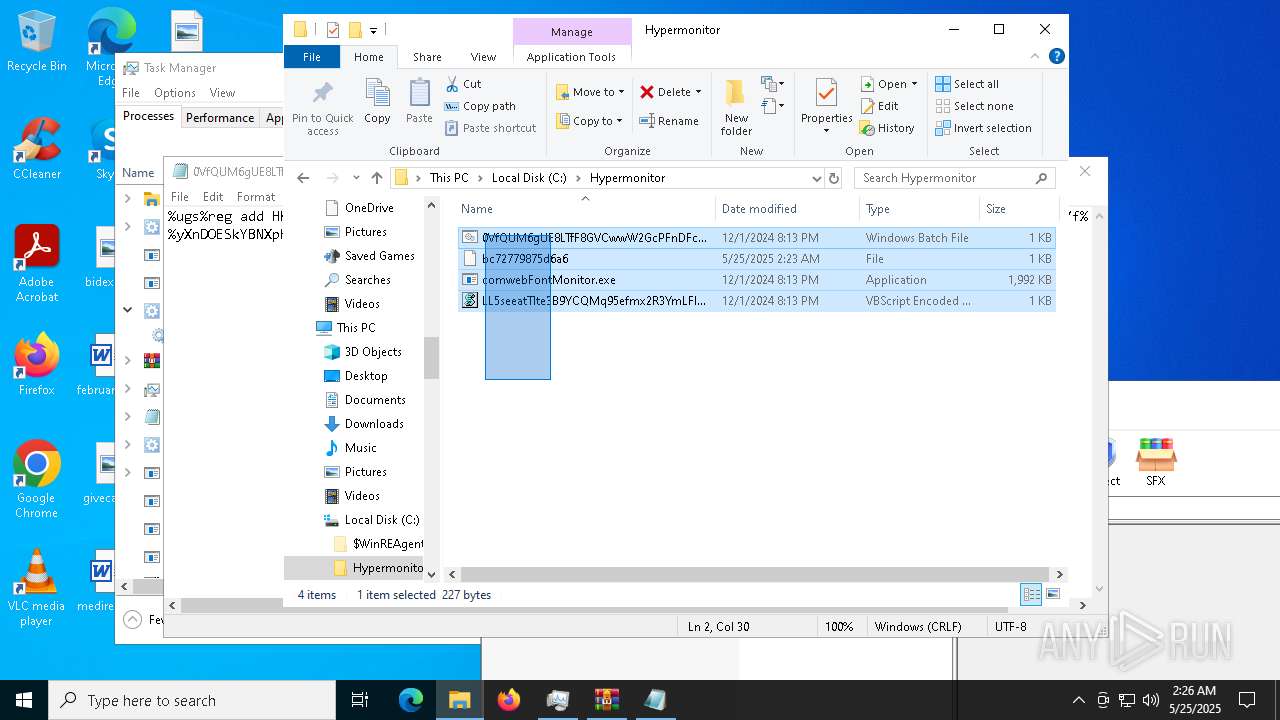Open Notepad Format menu
1280x720 pixels.
pos(256,197)
